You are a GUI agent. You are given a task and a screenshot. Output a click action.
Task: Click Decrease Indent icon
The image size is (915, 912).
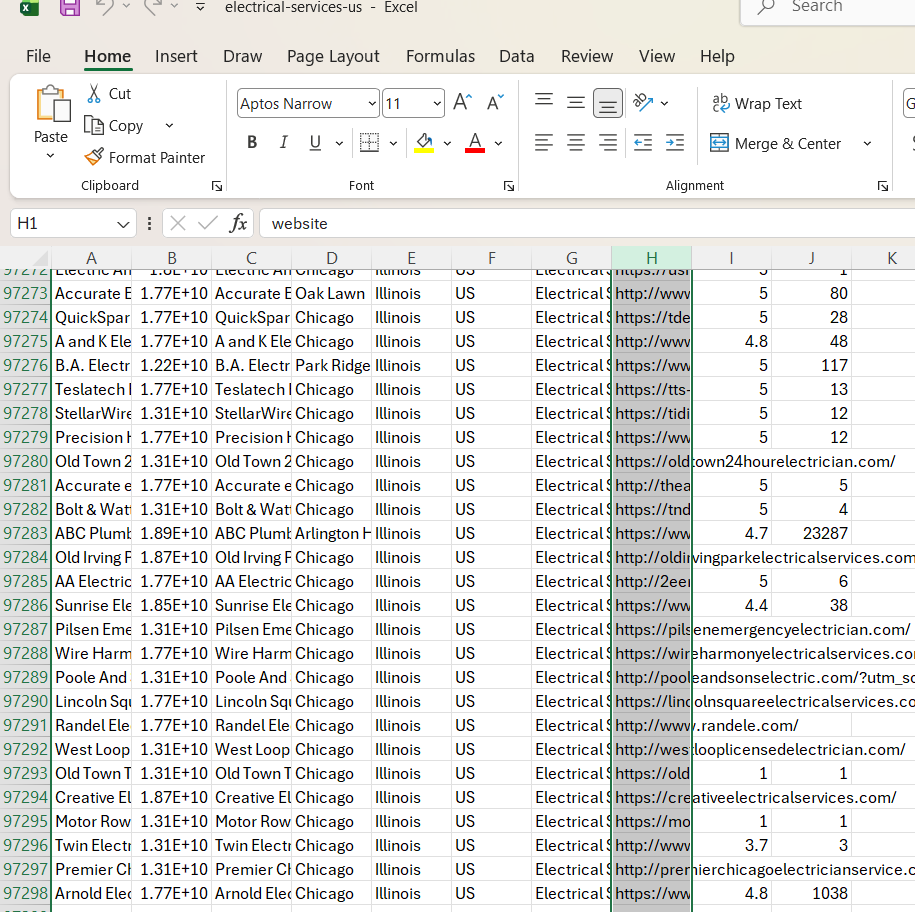pyautogui.click(x=642, y=142)
